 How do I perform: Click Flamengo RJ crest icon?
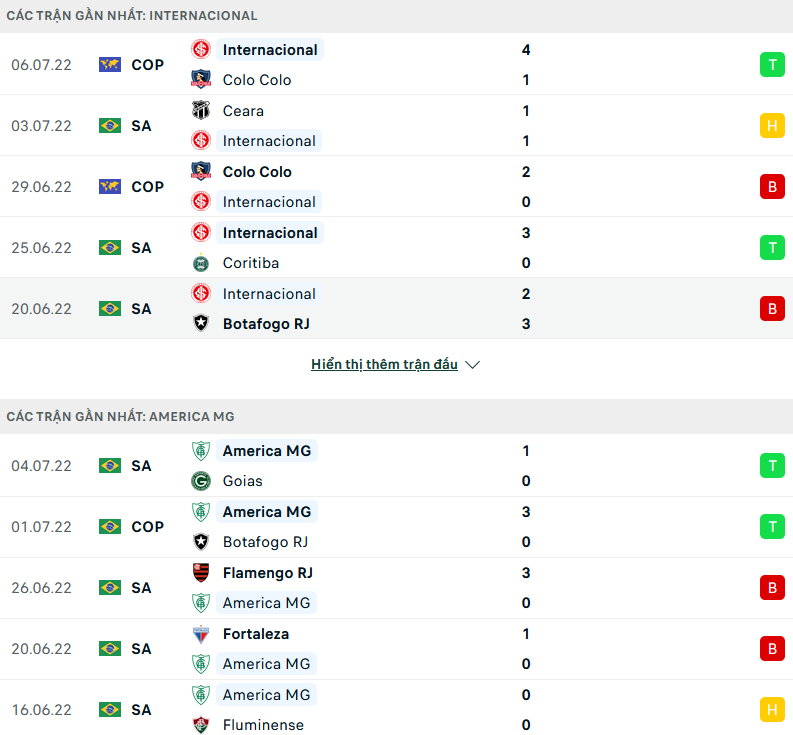tap(201, 573)
